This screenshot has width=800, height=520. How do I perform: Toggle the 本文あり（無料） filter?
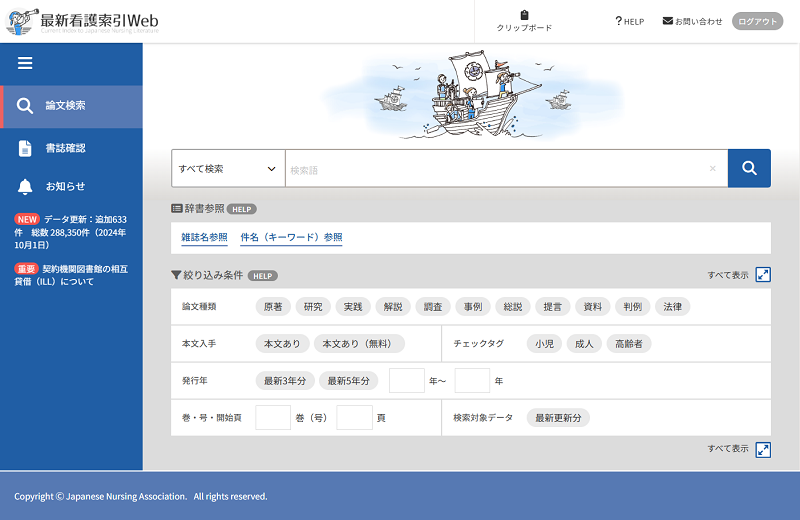click(359, 344)
